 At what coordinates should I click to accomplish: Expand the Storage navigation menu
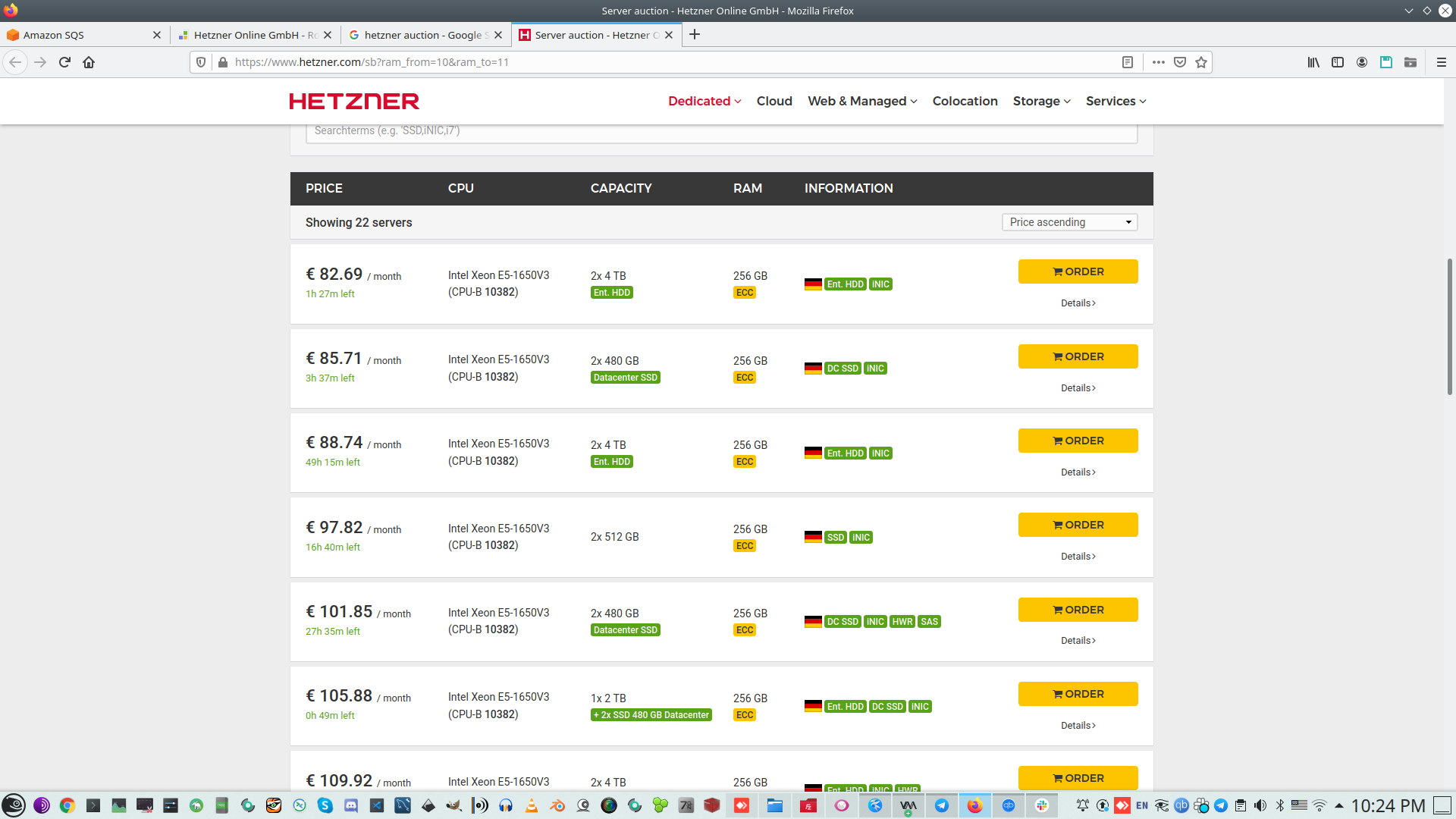(x=1041, y=101)
